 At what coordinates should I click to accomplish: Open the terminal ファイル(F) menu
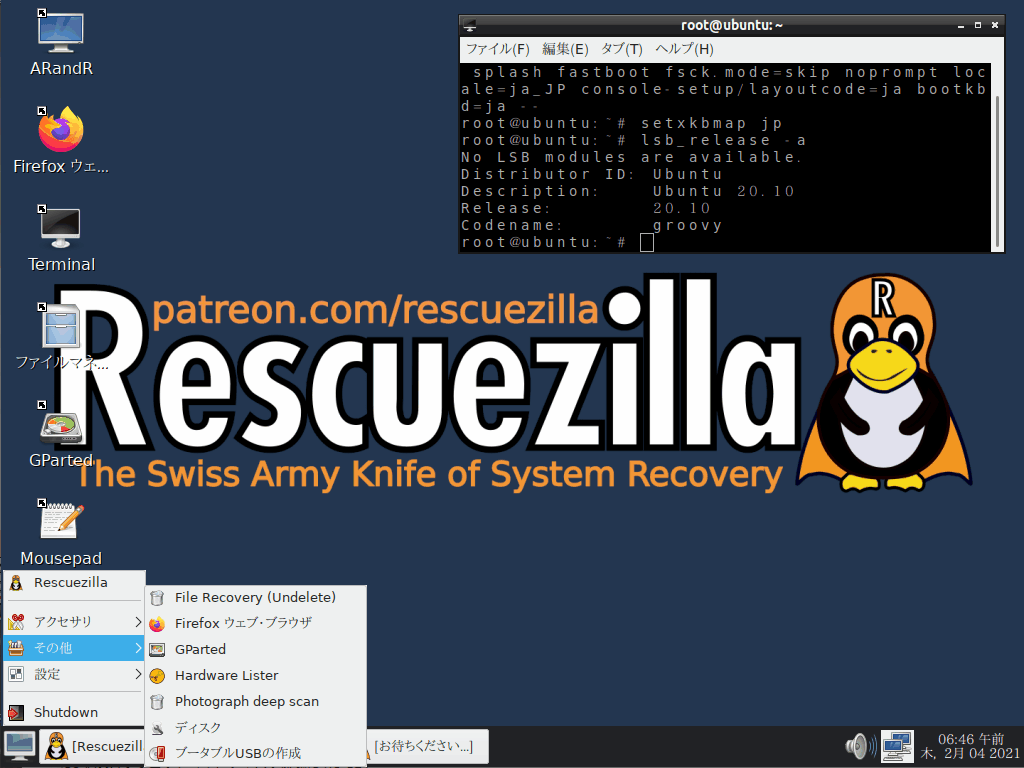point(498,49)
